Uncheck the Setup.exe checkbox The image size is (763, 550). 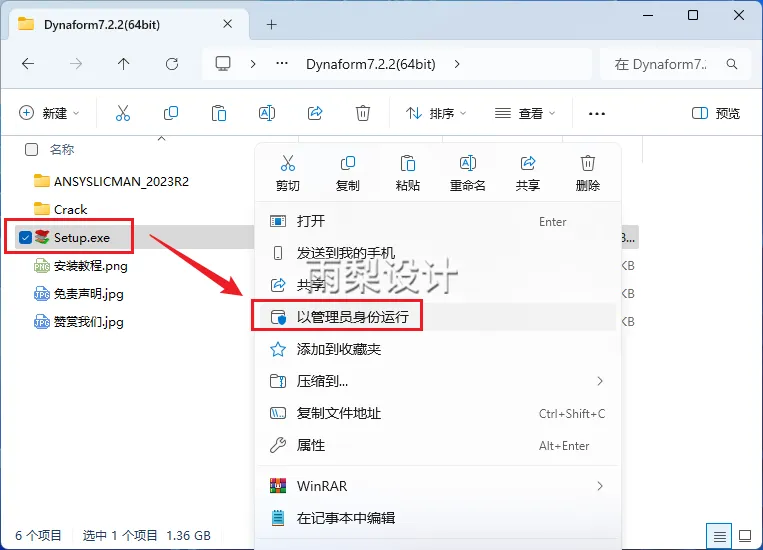[25, 238]
